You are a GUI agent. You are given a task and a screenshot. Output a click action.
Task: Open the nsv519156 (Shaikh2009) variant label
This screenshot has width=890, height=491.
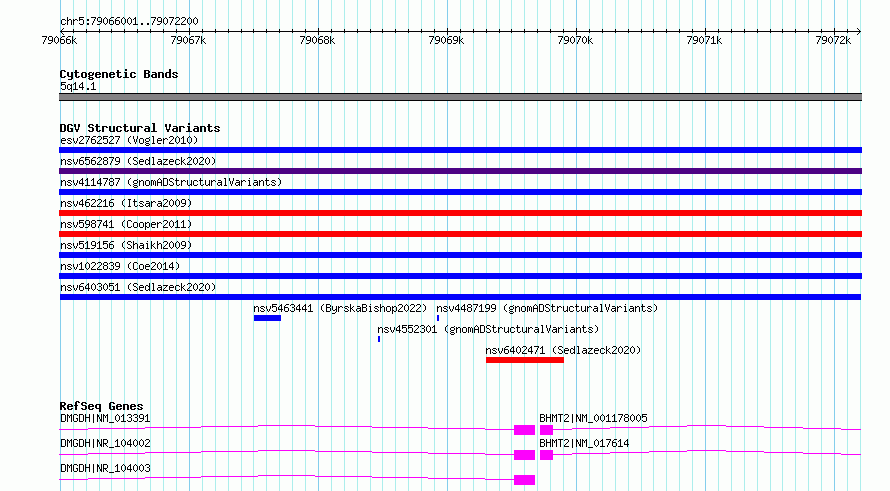coord(126,245)
